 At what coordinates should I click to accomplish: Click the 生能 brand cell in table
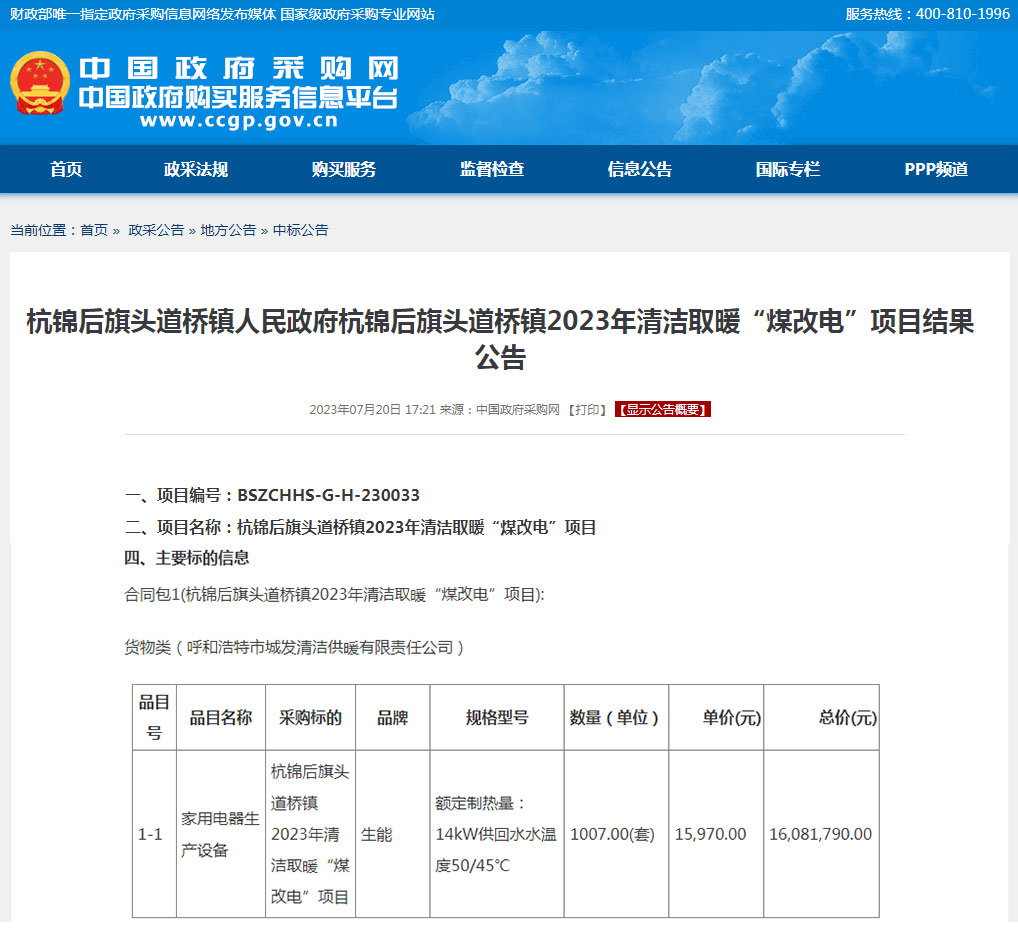(x=377, y=834)
